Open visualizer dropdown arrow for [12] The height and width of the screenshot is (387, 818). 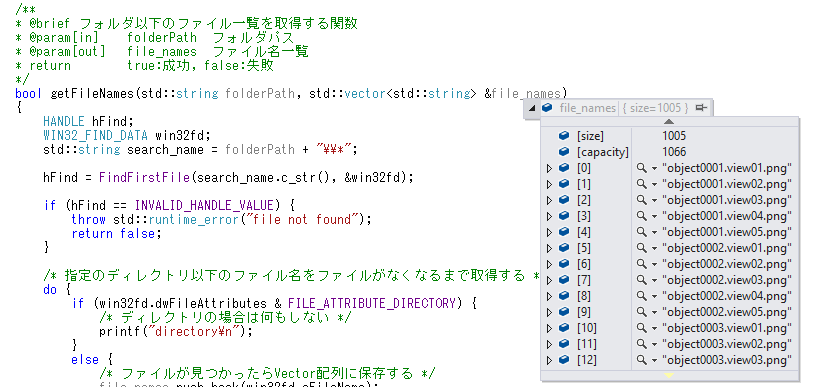tap(654, 361)
